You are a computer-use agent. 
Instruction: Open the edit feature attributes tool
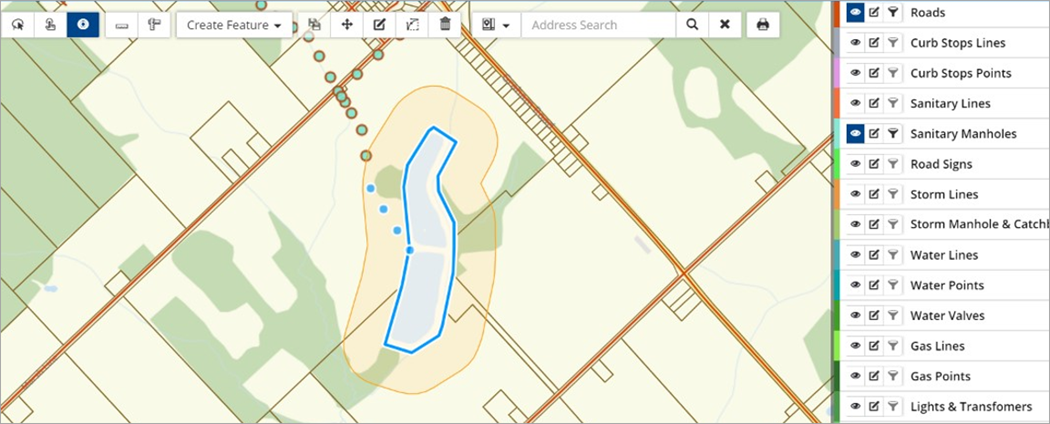[x=379, y=25]
